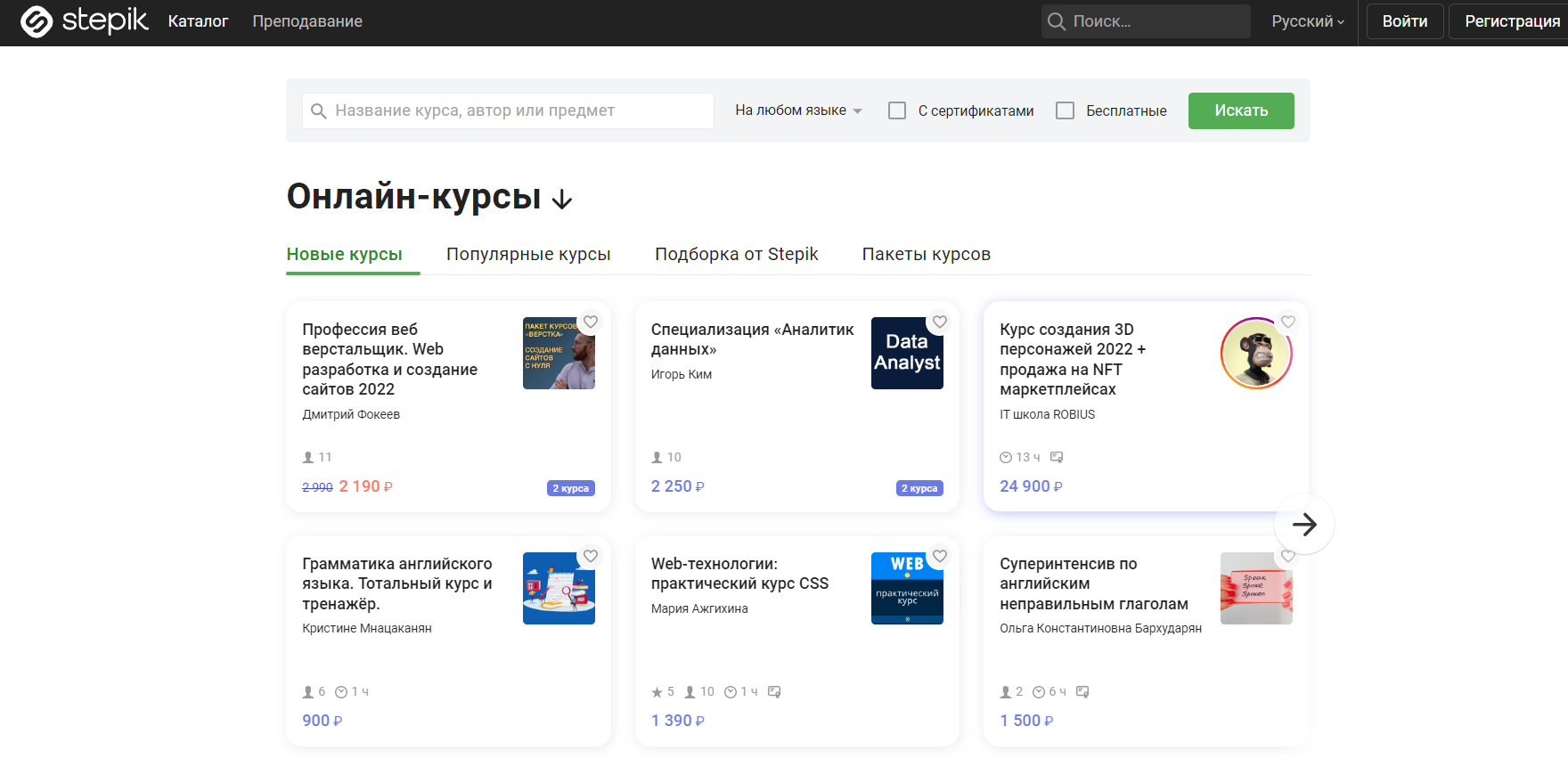Click the green 'Искать' button

[1241, 110]
